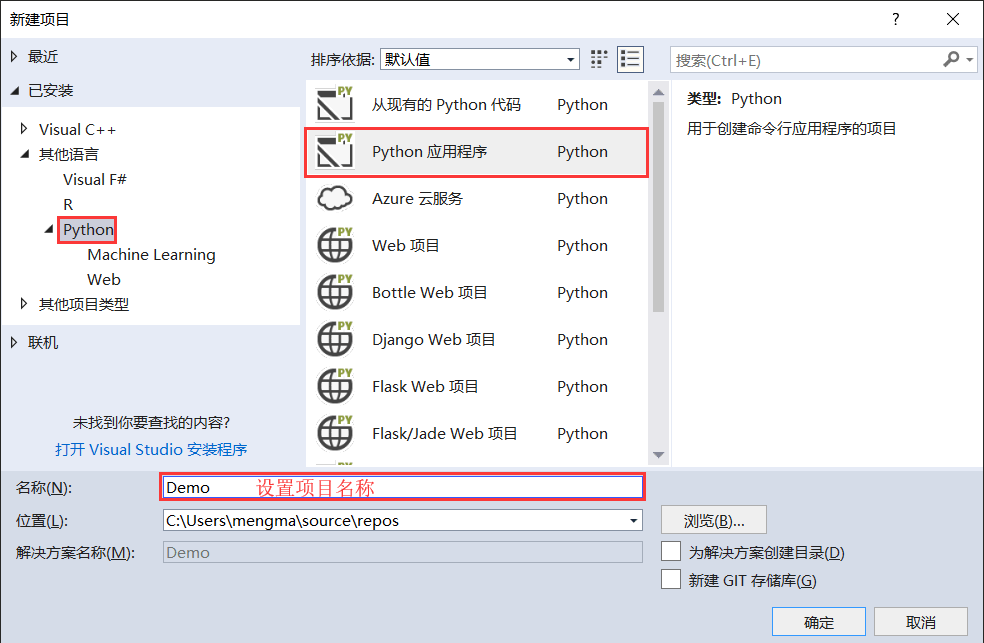The height and width of the screenshot is (643, 984).
Task: Expand the Visual C++ node
Action: pos(22,128)
